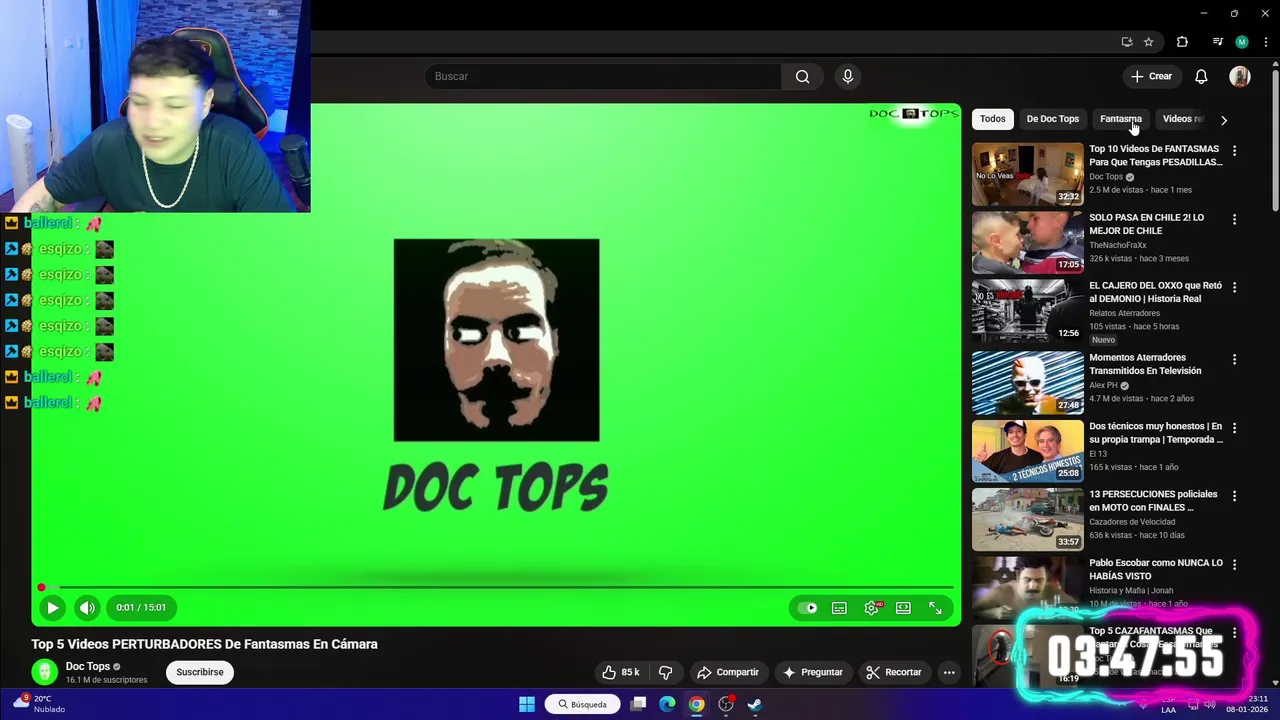The height and width of the screenshot is (720, 1280).
Task: Open 13 PERSECUCIONES policiales video title
Action: coord(1153,501)
